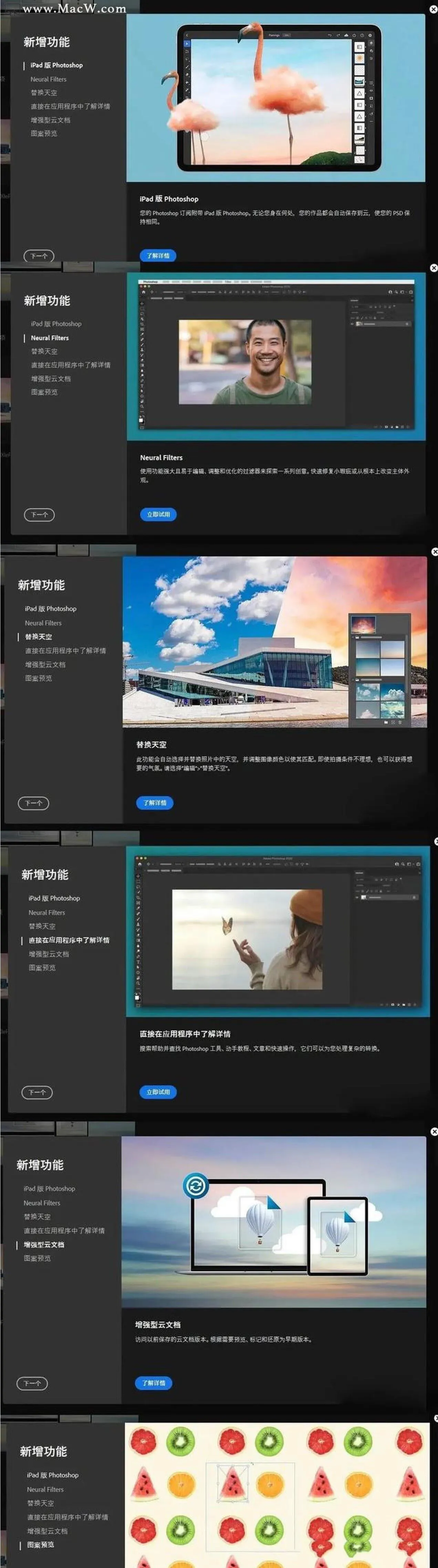The height and width of the screenshot is (1568, 438).
Task: Click 下一个 in the building sky dialog
Action: pos(33,803)
